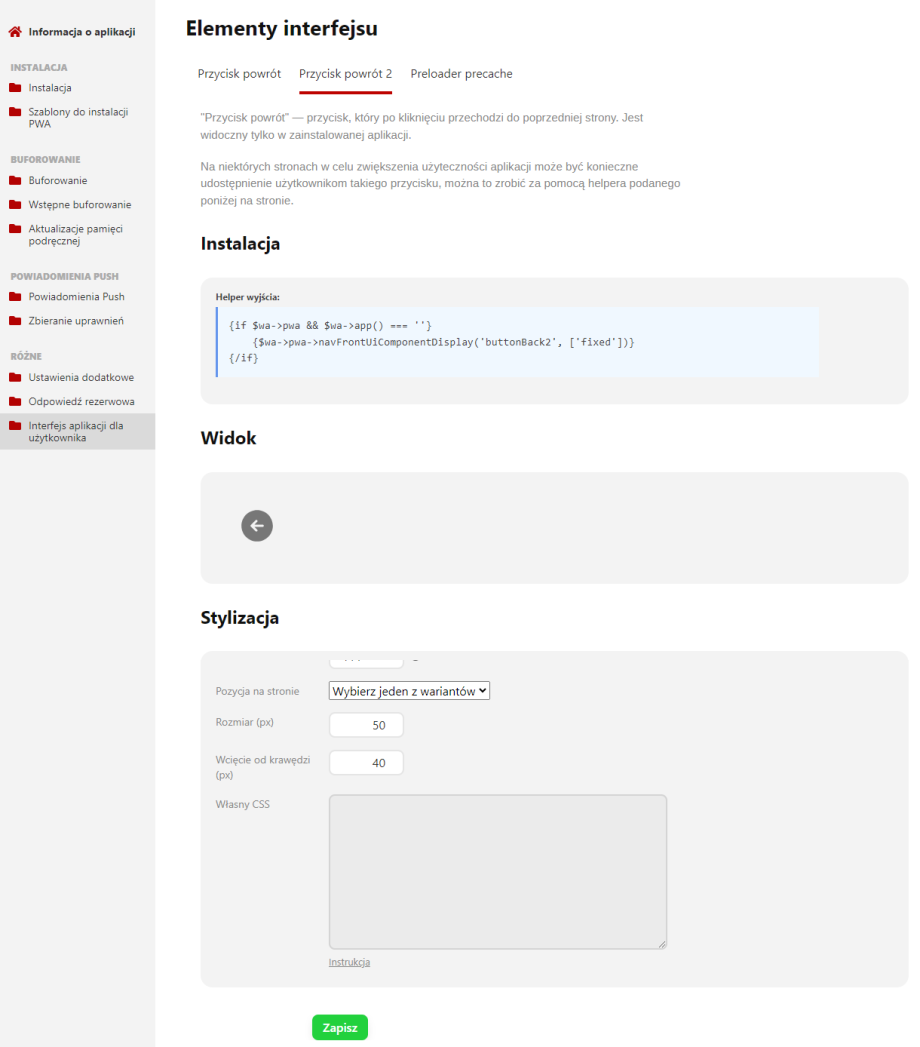The height and width of the screenshot is (1047, 920).
Task: Go to Aktualizacje pamięci podręcznej section
Action: tap(75, 235)
